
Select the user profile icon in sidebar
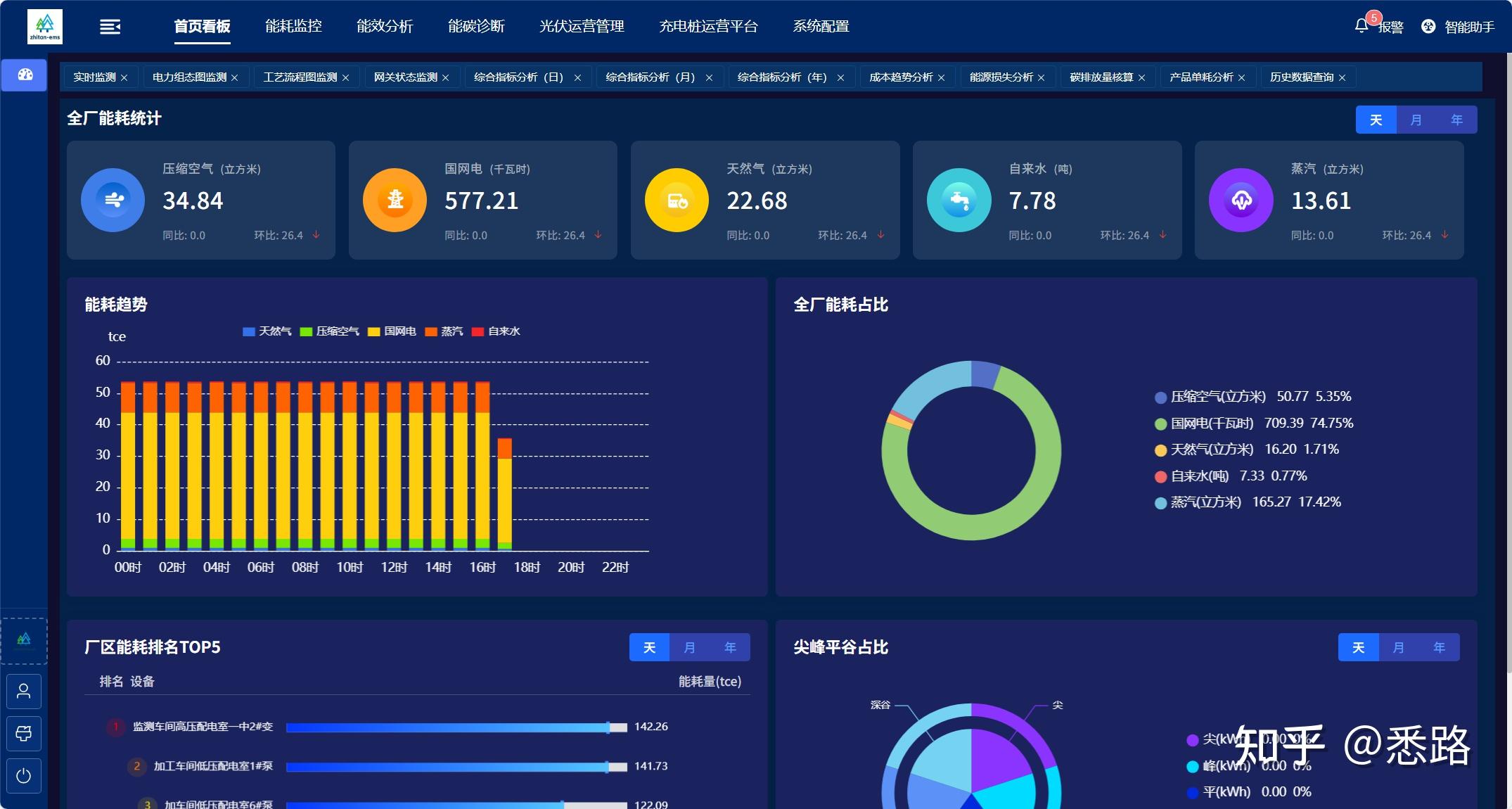[x=24, y=692]
